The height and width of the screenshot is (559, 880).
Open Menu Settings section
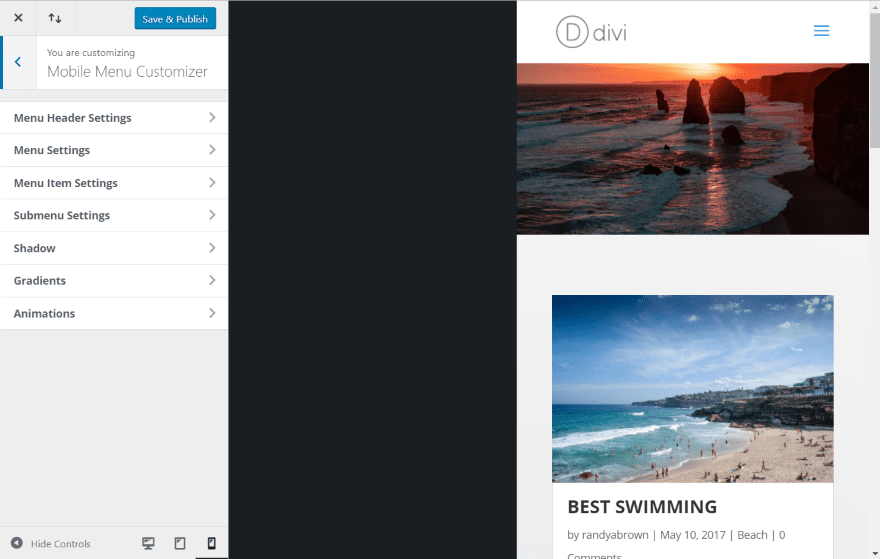coord(114,150)
